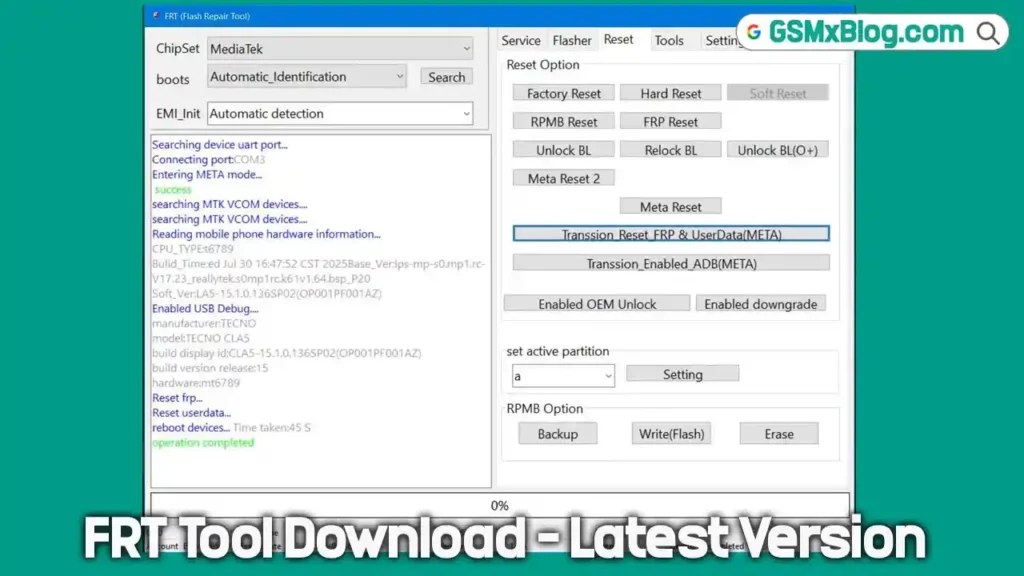
Task: Switch to the Service tab
Action: click(521, 40)
